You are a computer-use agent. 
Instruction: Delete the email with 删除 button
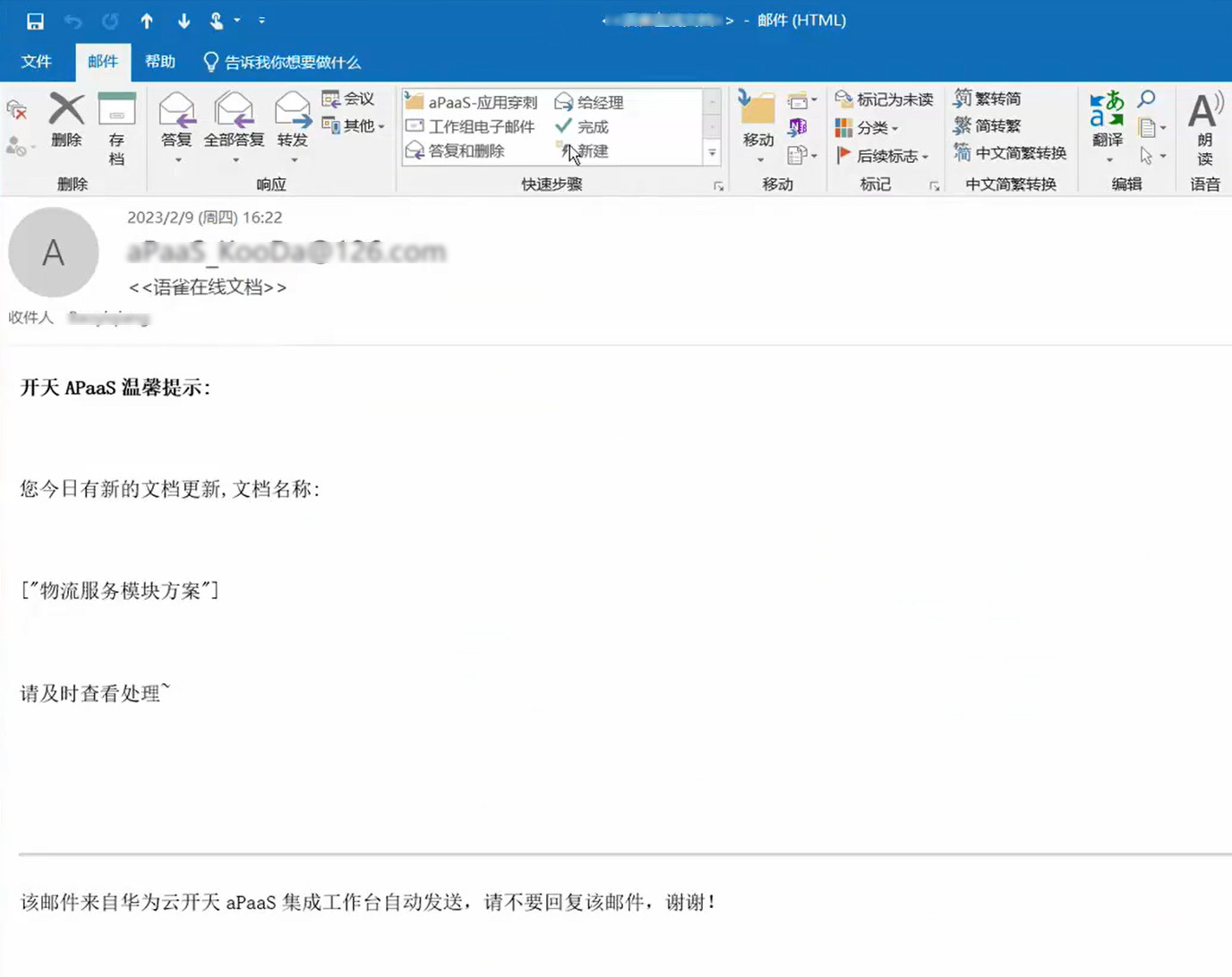(x=66, y=120)
